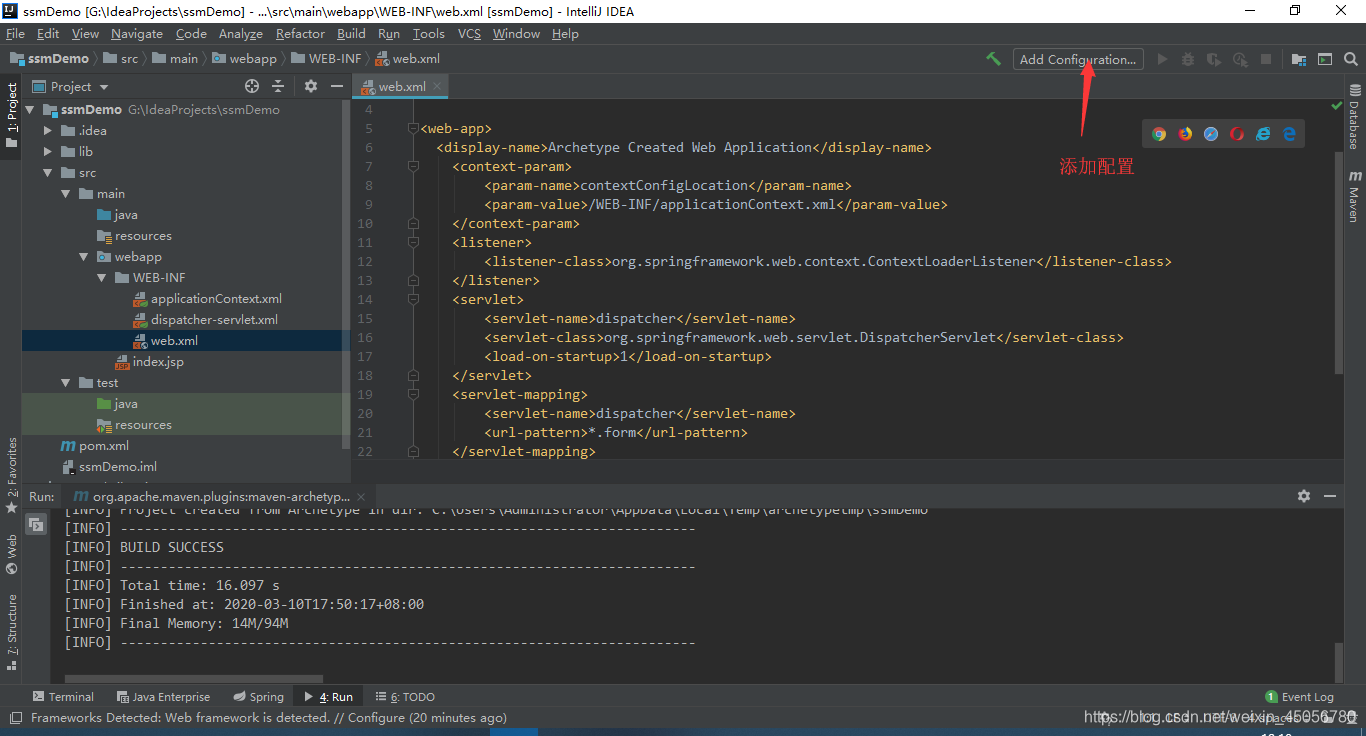This screenshot has width=1366, height=736.
Task: Toggle the Terminal tool window
Action: pyautogui.click(x=63, y=697)
